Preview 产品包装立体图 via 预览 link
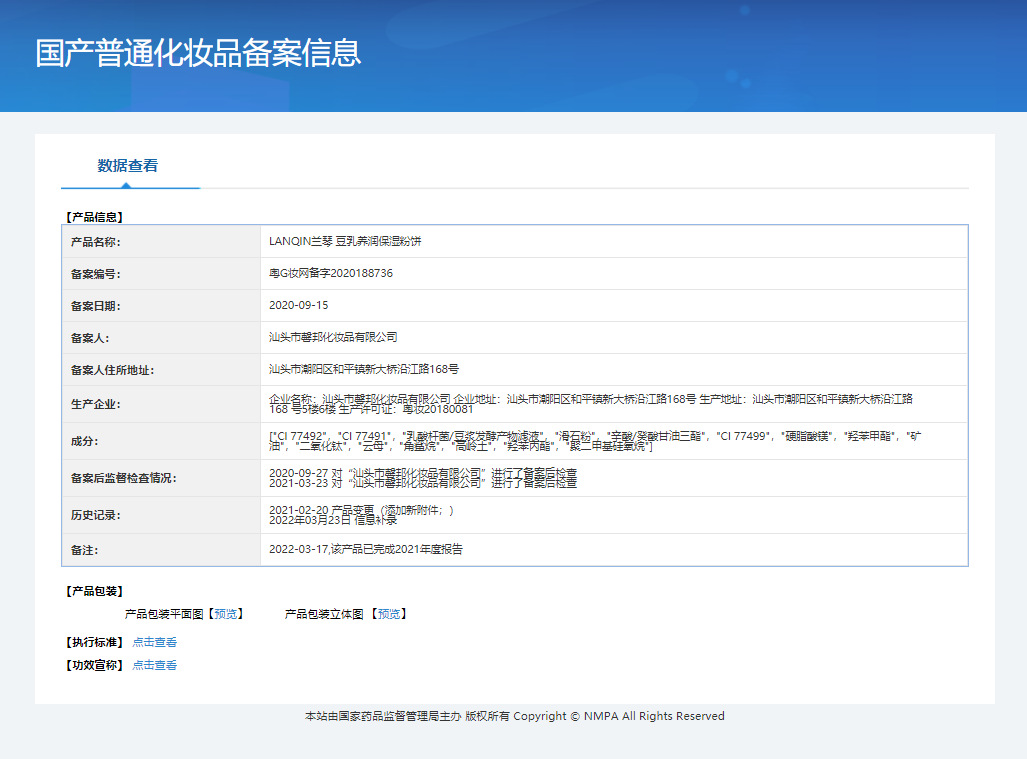1027x759 pixels. click(x=388, y=614)
